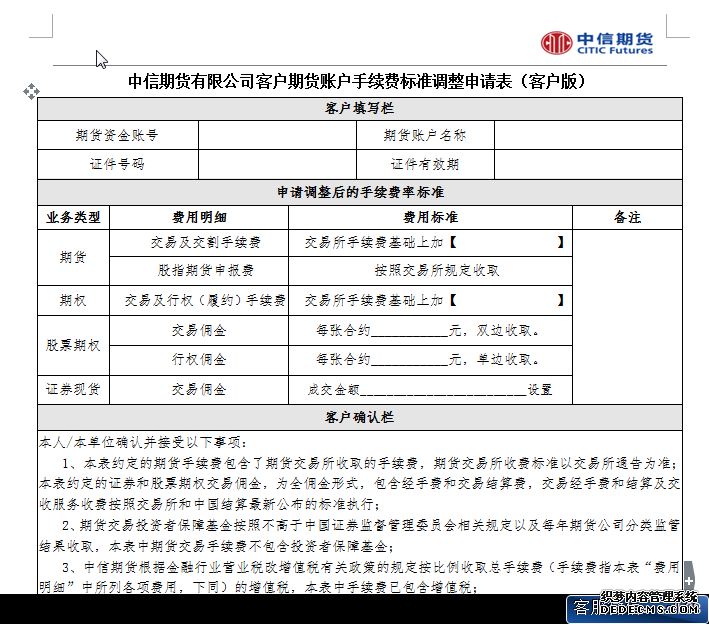Screen dimensions: 709x624
Task: Click the 期货账户名称 label cell
Action: point(425,135)
